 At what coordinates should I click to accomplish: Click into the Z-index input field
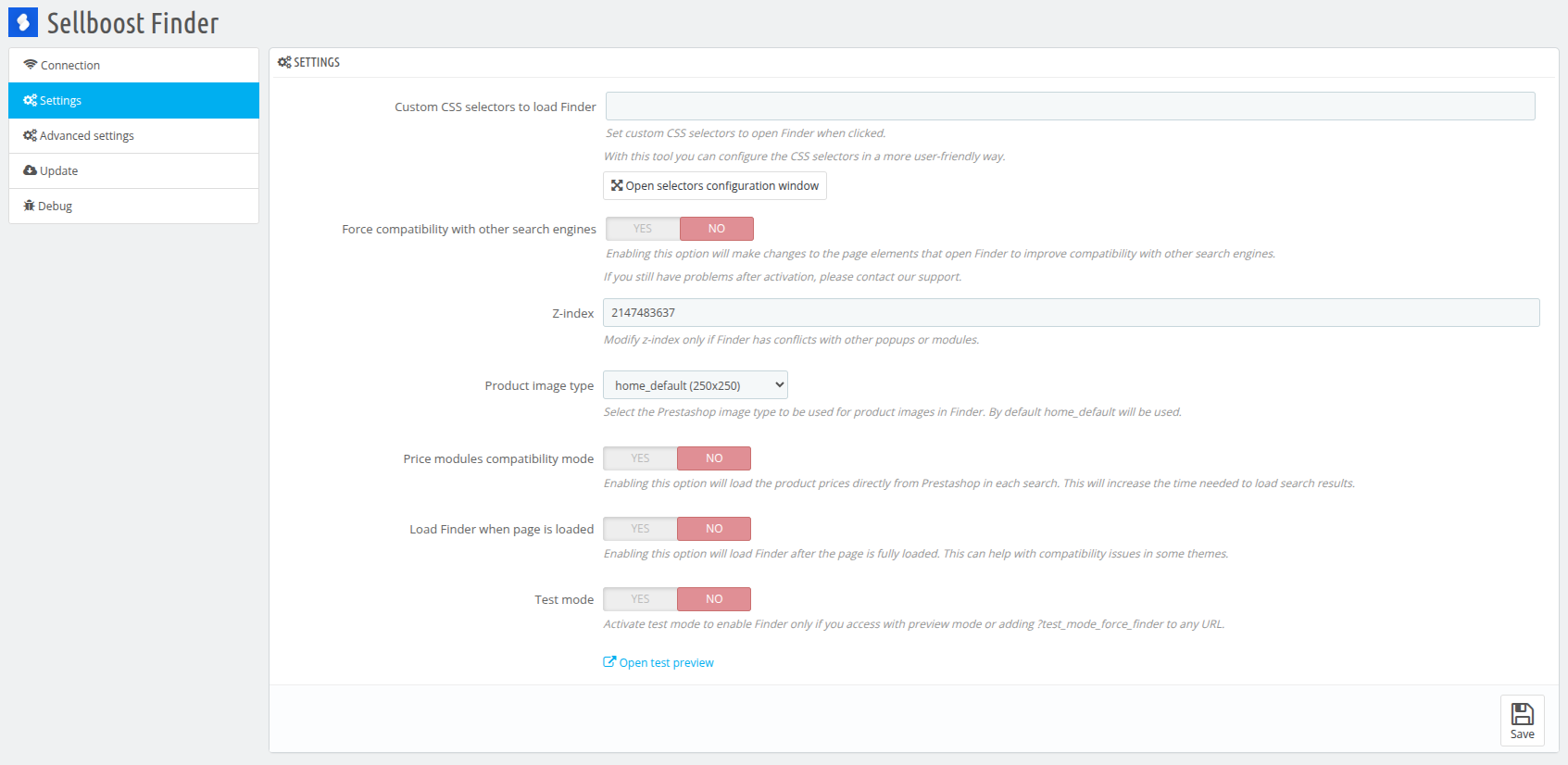coord(1072,312)
